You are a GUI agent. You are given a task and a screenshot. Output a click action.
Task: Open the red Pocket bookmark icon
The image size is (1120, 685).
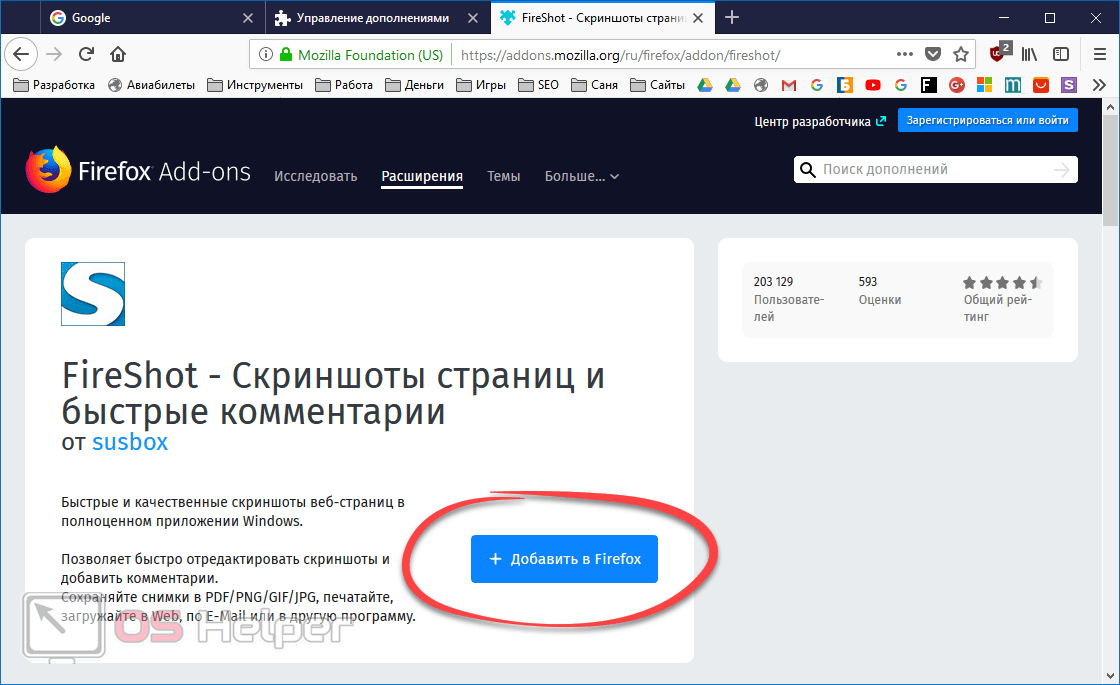click(1041, 85)
